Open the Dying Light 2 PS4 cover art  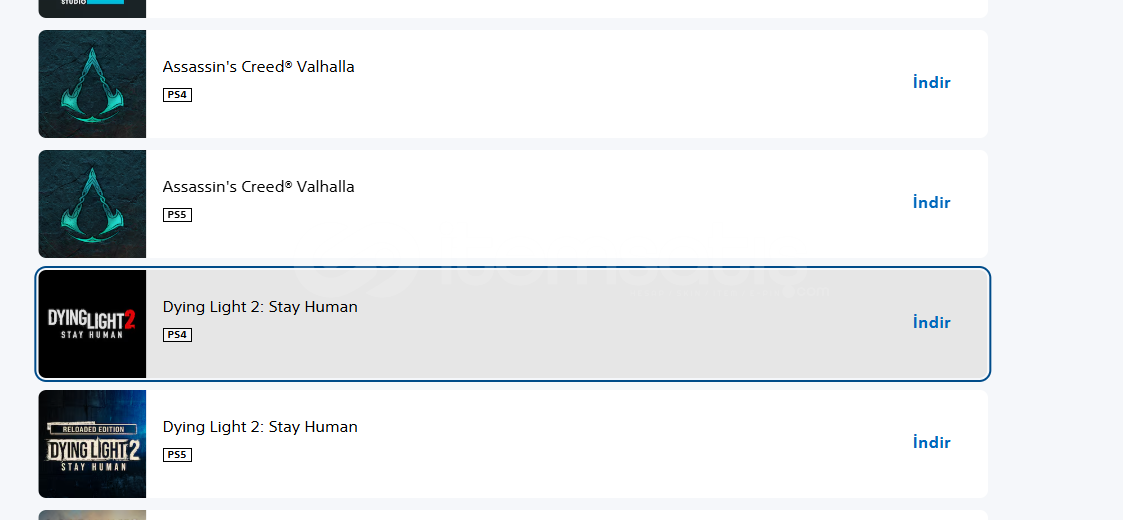[92, 324]
